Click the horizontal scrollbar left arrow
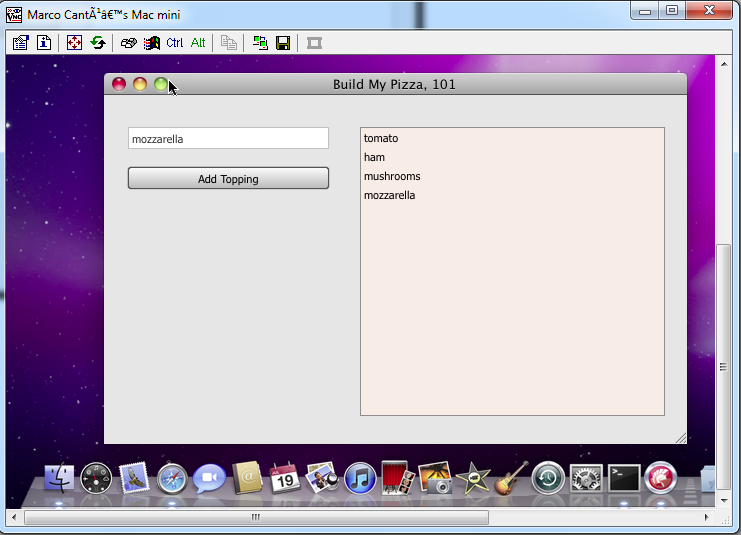 point(14,518)
